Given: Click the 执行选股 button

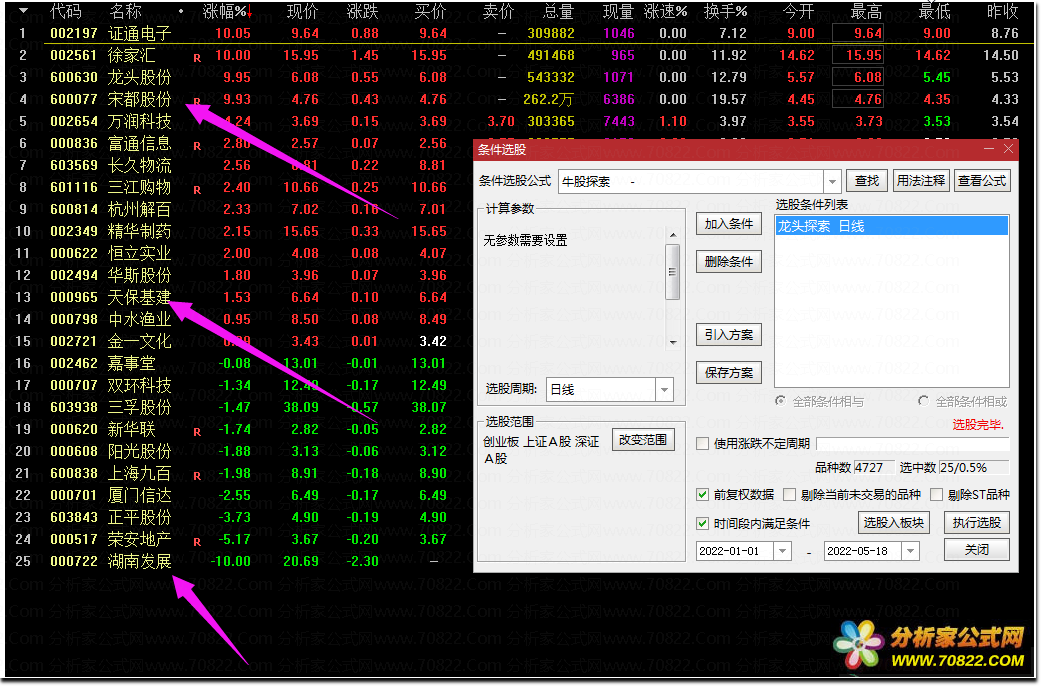Looking at the screenshot, I should coord(977,523).
